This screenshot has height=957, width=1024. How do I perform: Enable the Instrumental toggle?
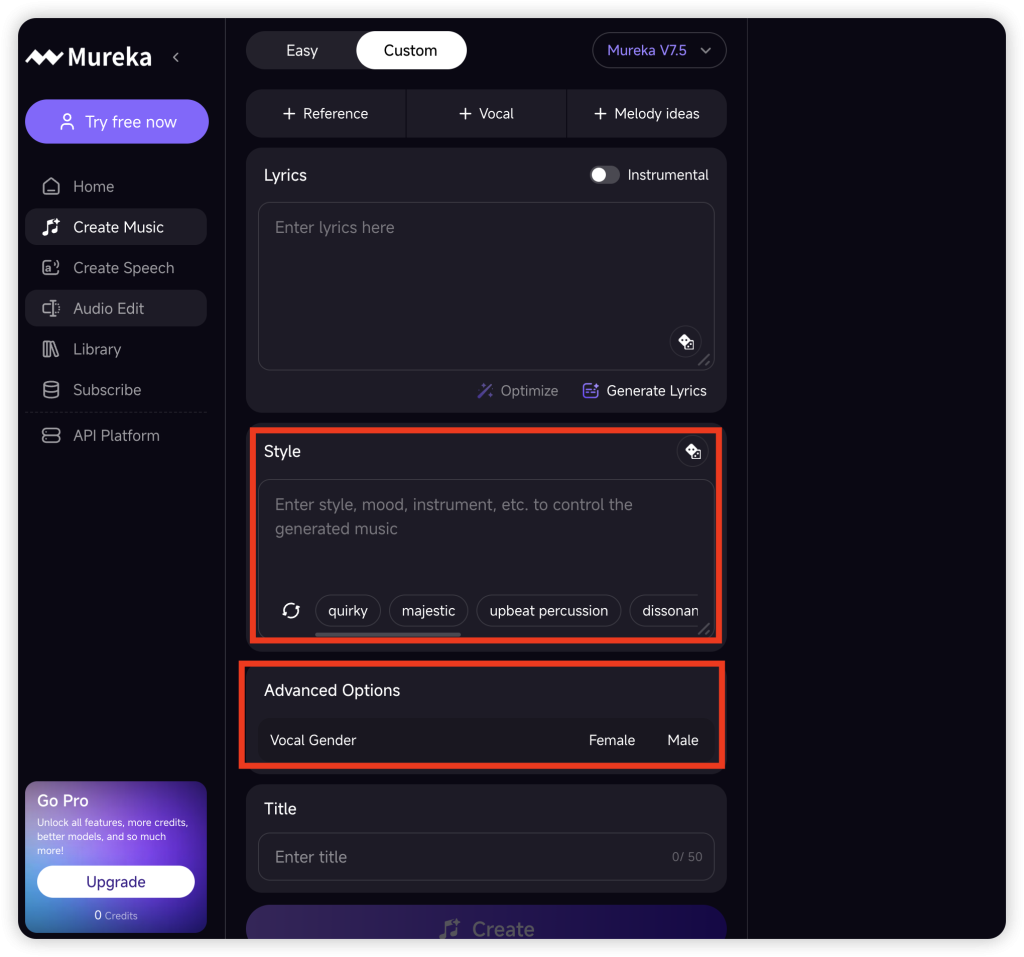[604, 175]
